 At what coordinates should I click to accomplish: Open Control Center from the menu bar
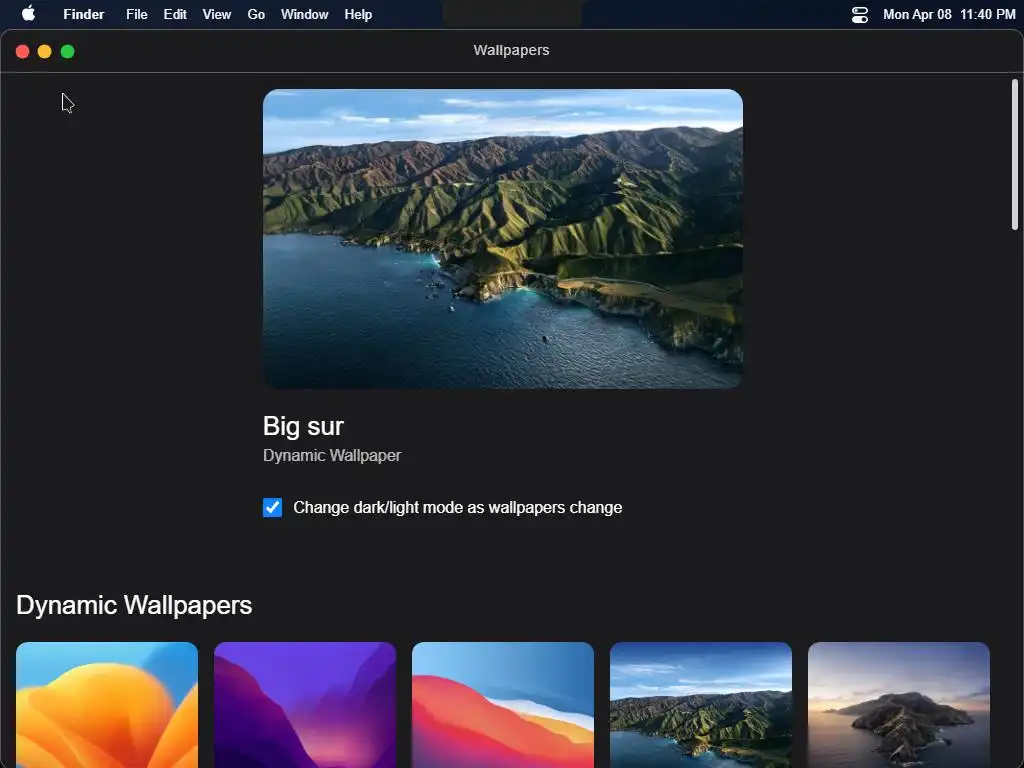(x=859, y=14)
